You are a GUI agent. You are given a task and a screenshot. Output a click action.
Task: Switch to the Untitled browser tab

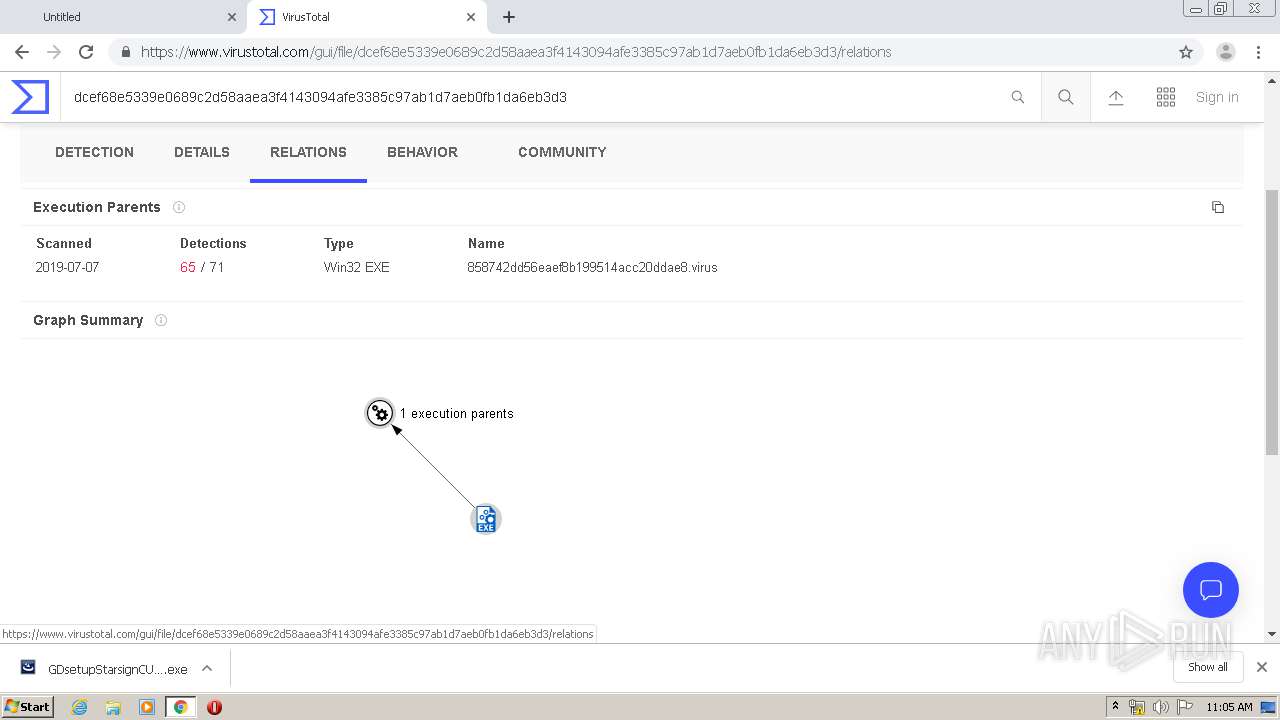(x=125, y=17)
